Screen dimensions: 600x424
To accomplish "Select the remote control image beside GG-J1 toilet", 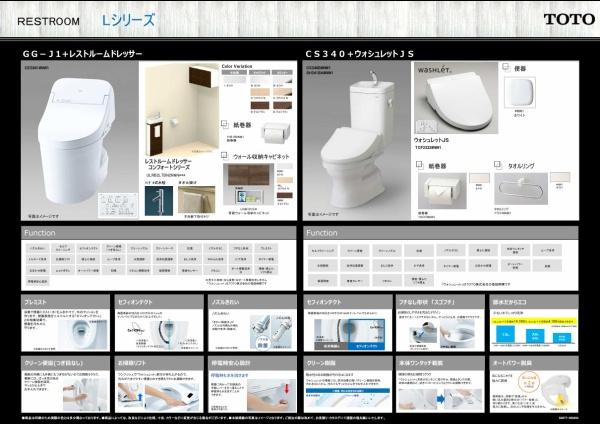I will tap(118, 205).
